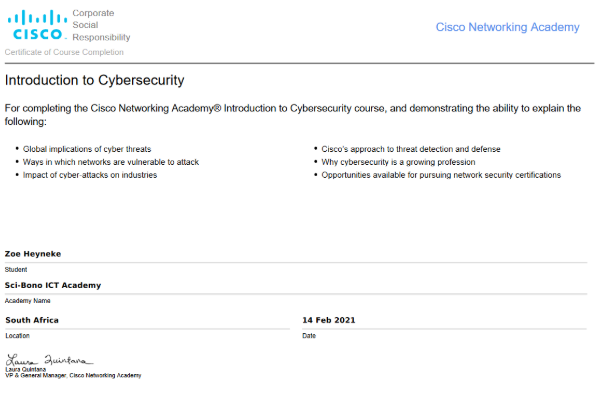Click the networks vulnerable to attack bullet
600x400 pixels.
tap(100, 162)
